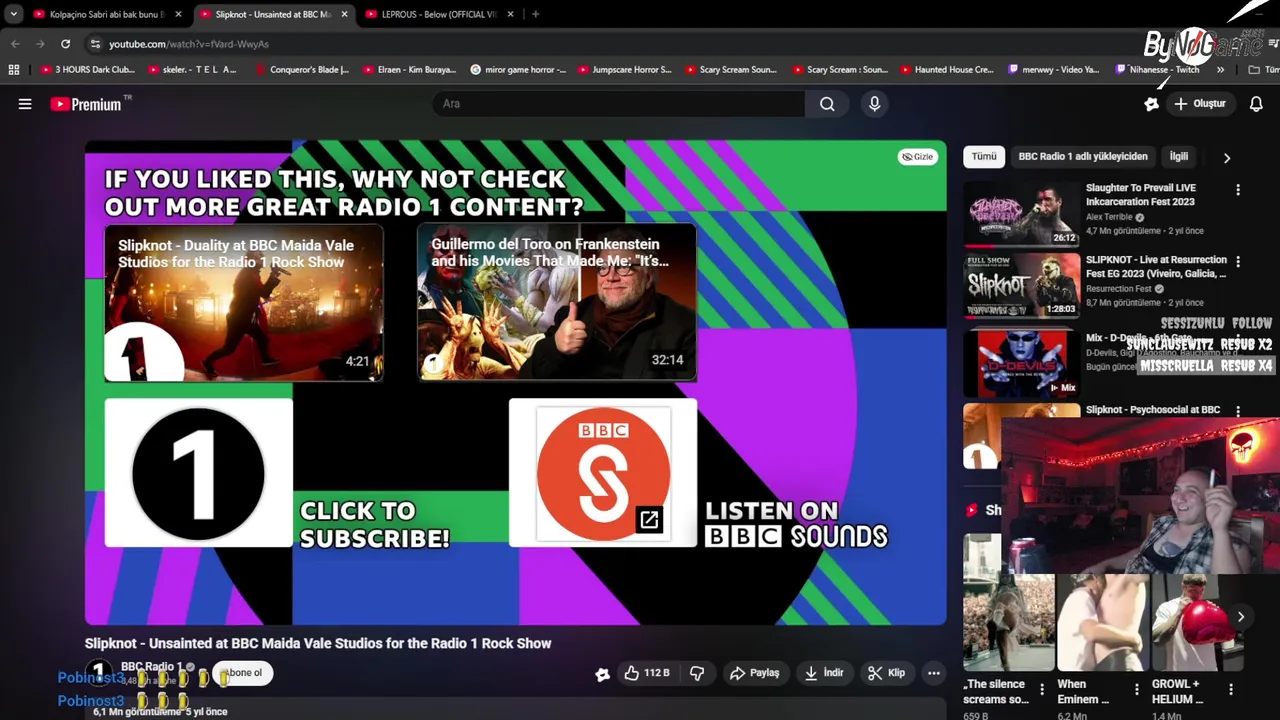
Task: Open the Slipknot Duality end screen video
Action: pyautogui.click(x=244, y=303)
